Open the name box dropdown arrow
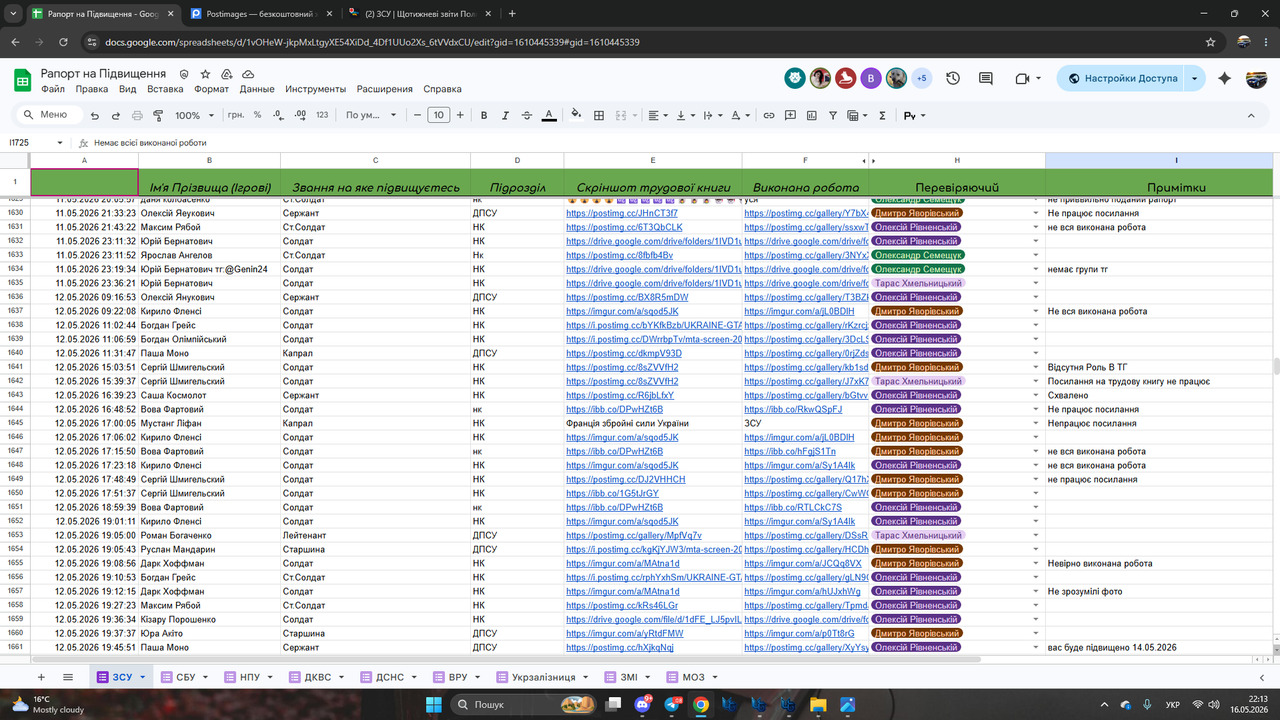The image size is (1280, 720). [60, 143]
